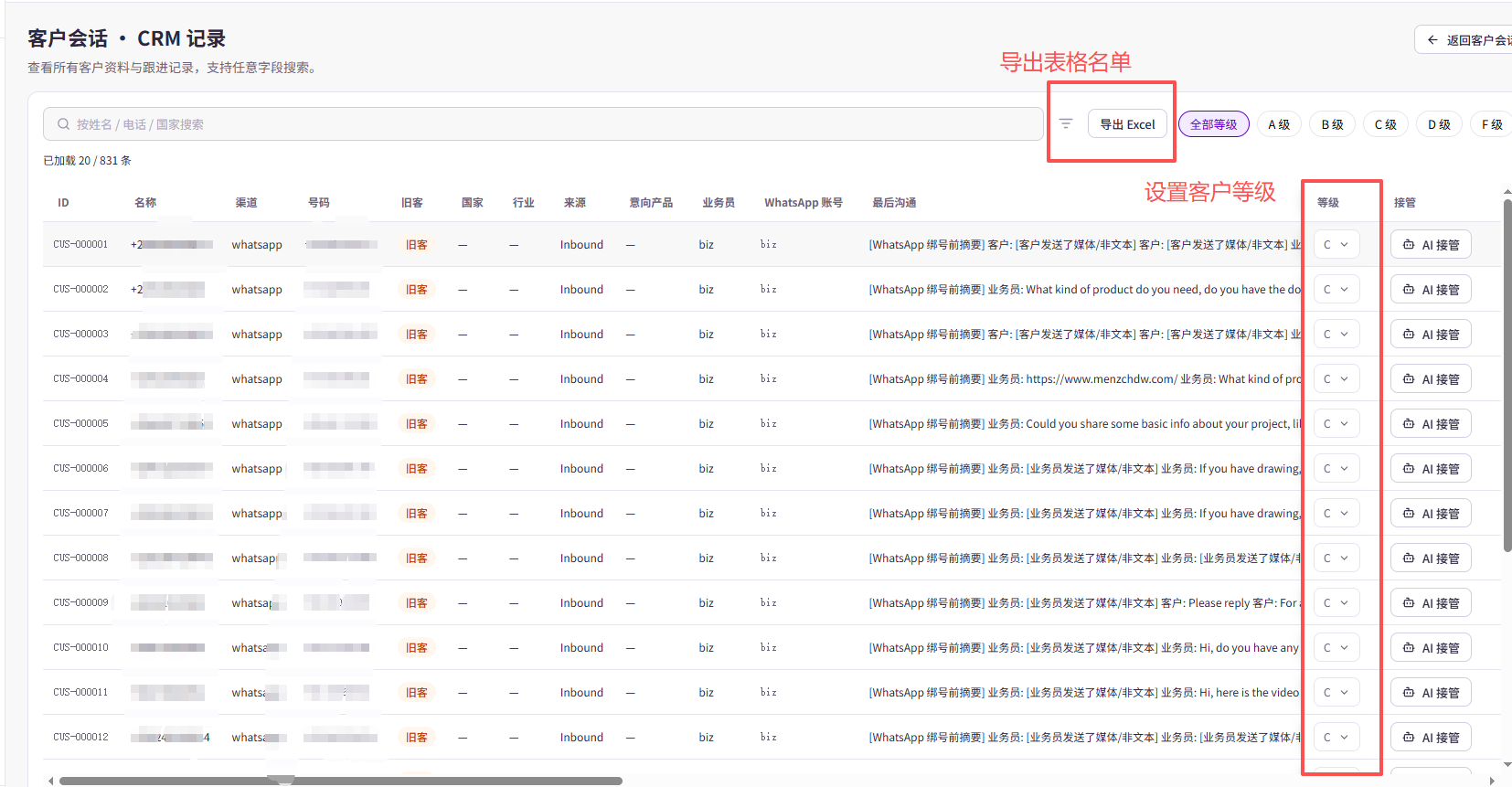Click the 业务员 column header

[x=719, y=203]
